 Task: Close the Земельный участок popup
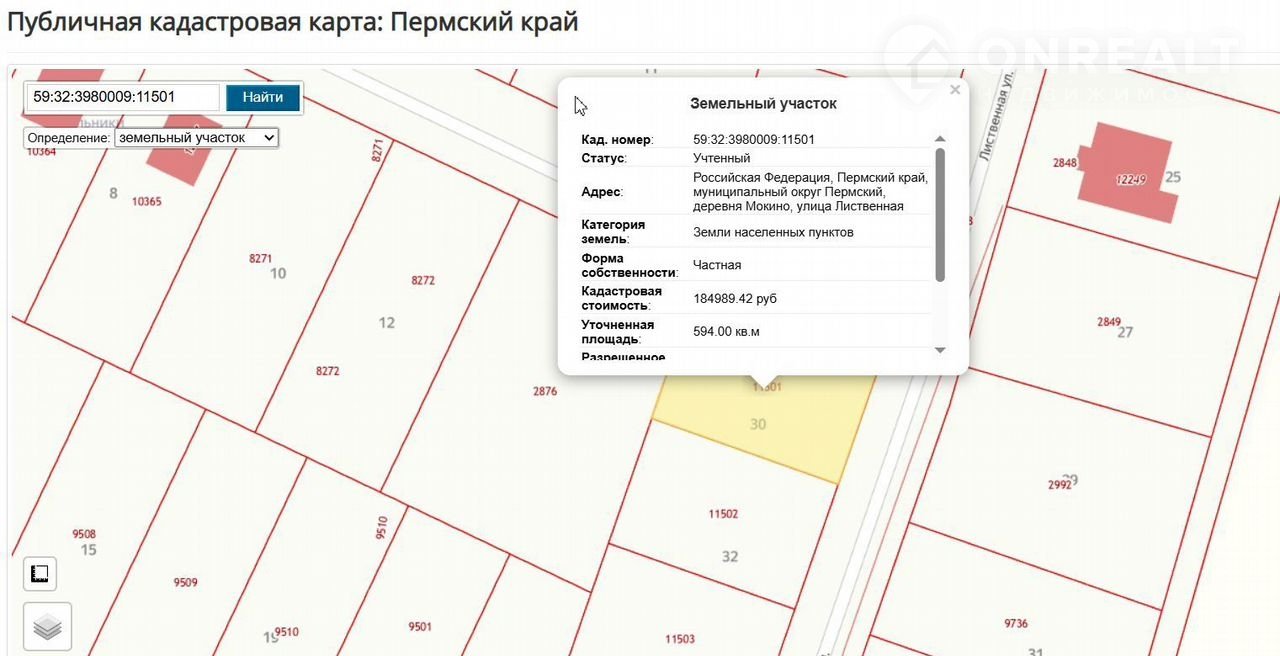[955, 90]
